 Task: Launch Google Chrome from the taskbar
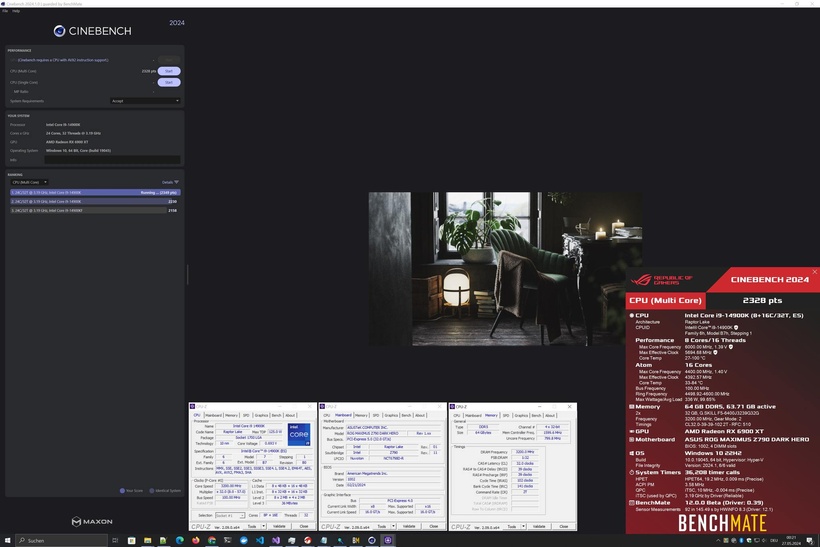pyautogui.click(x=212, y=540)
